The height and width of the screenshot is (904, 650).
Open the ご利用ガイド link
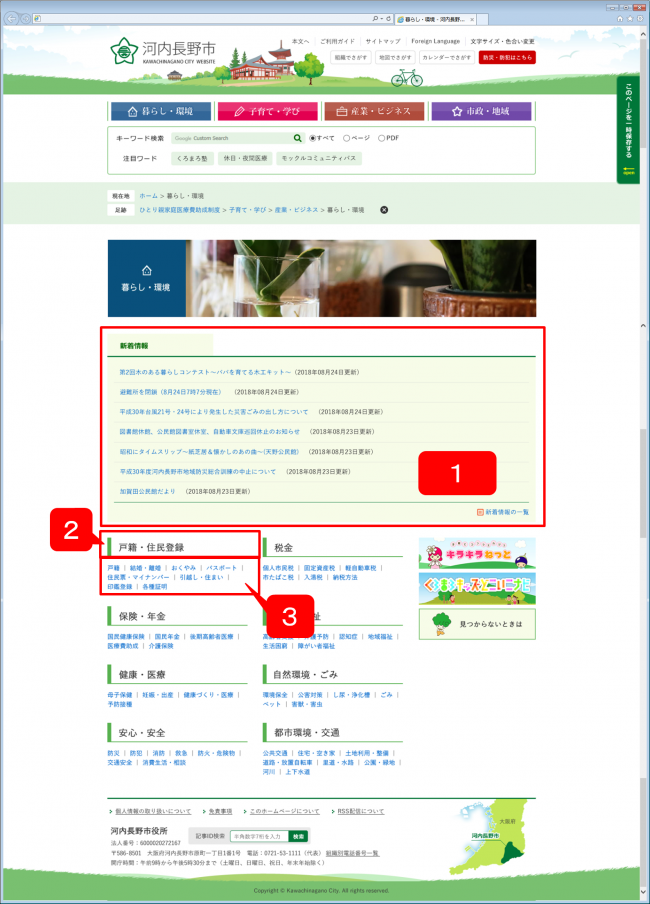tap(337, 42)
